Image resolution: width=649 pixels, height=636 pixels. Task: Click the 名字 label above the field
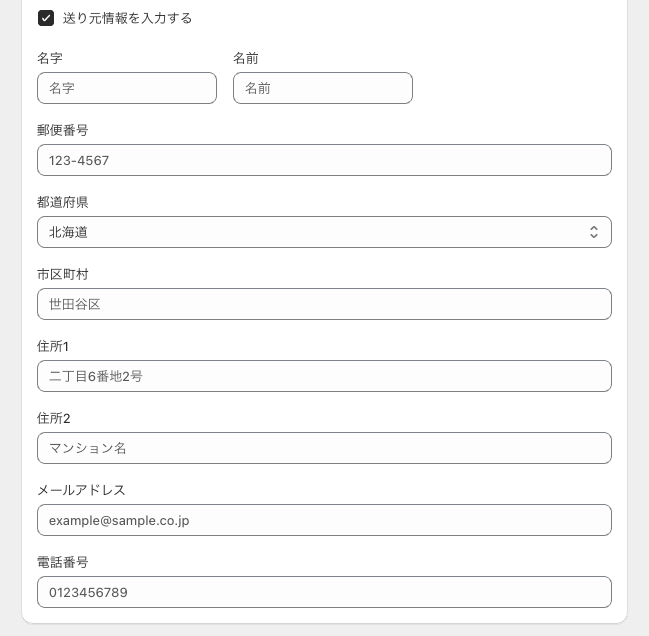click(x=50, y=58)
